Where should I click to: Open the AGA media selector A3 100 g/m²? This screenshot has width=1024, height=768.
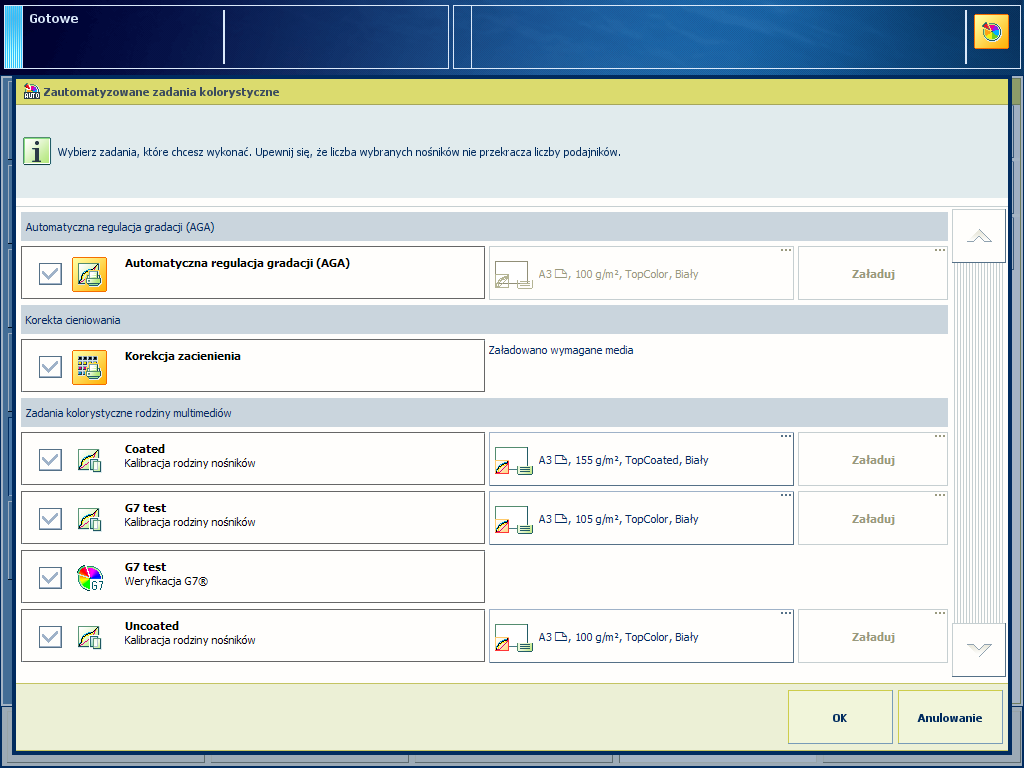641,273
